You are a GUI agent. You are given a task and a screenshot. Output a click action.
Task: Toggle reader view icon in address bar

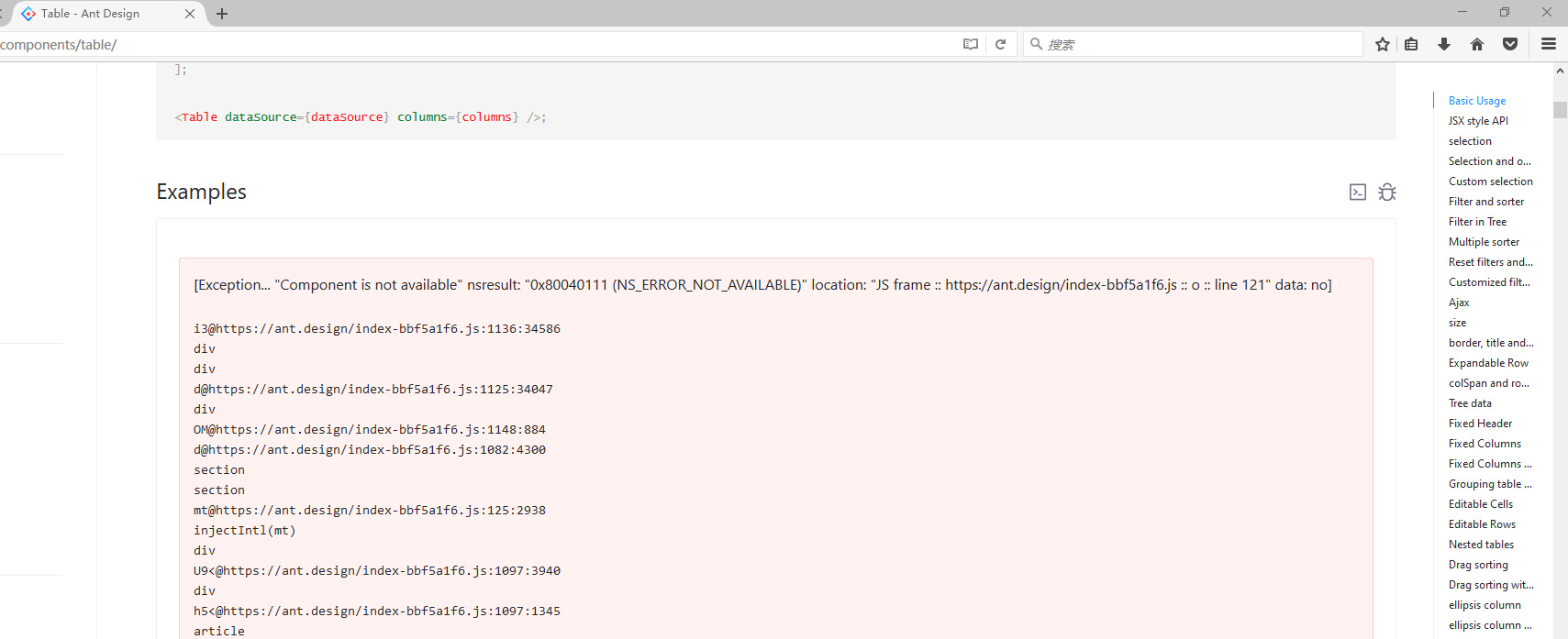971,44
